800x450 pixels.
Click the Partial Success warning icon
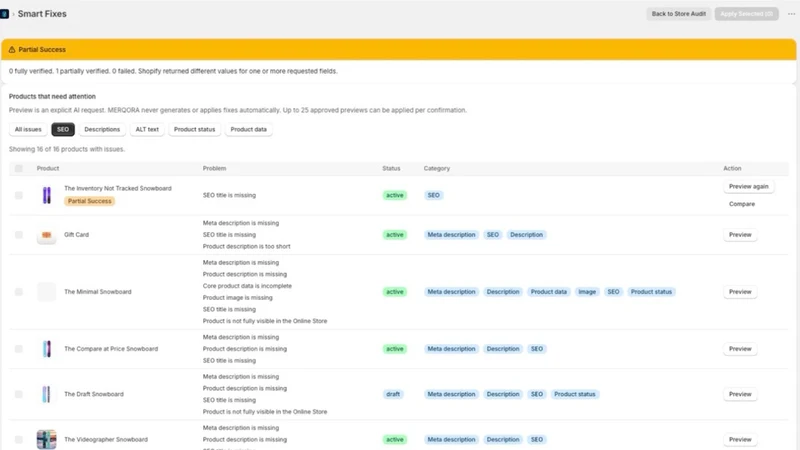pyautogui.click(x=12, y=49)
